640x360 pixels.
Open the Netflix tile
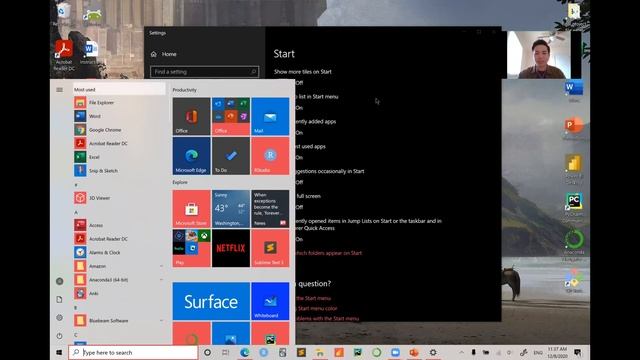(231, 248)
